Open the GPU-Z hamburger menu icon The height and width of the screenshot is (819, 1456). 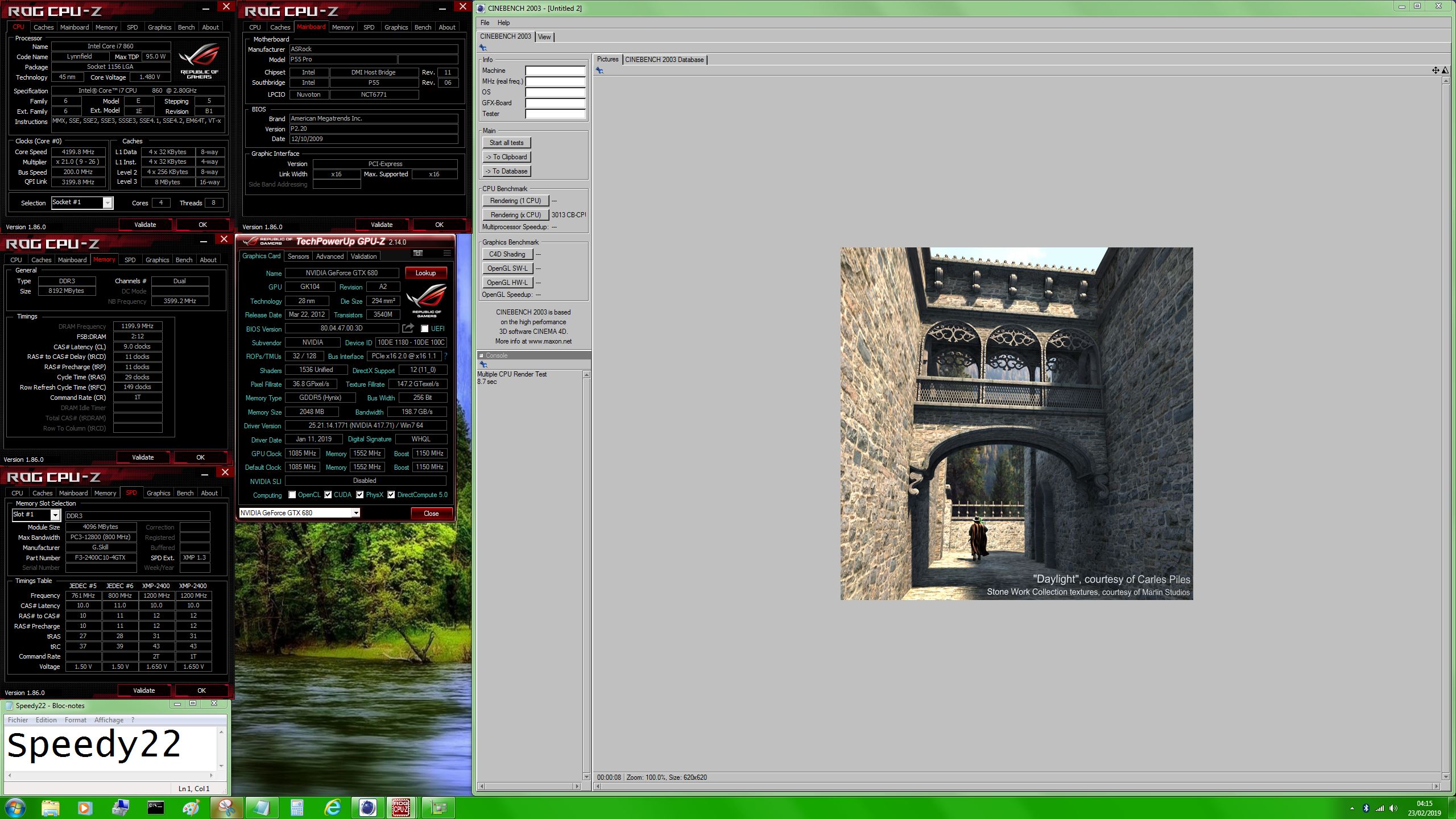click(x=447, y=253)
